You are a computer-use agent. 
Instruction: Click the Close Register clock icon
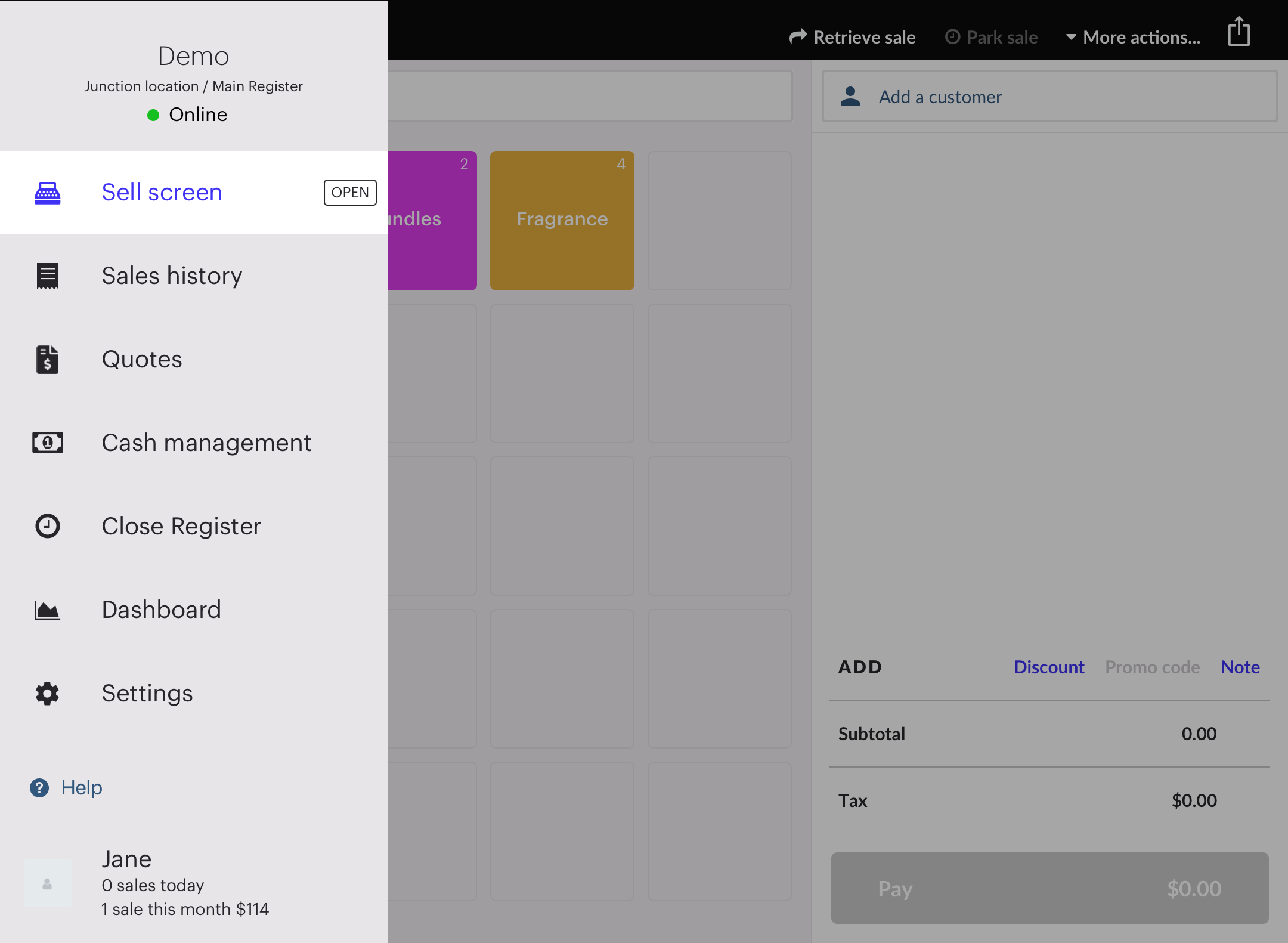click(48, 526)
